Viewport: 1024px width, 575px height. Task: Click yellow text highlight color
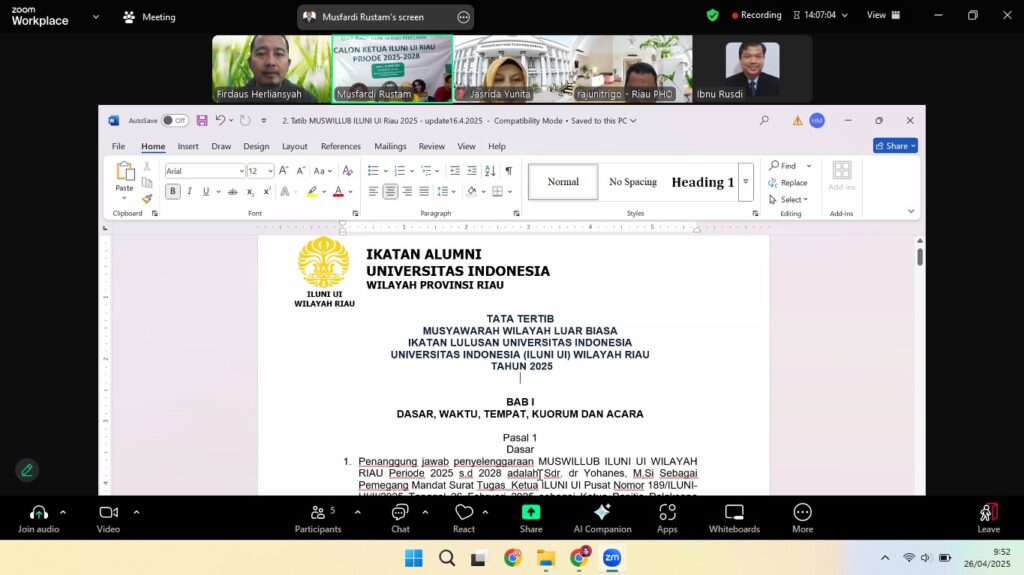pos(312,191)
